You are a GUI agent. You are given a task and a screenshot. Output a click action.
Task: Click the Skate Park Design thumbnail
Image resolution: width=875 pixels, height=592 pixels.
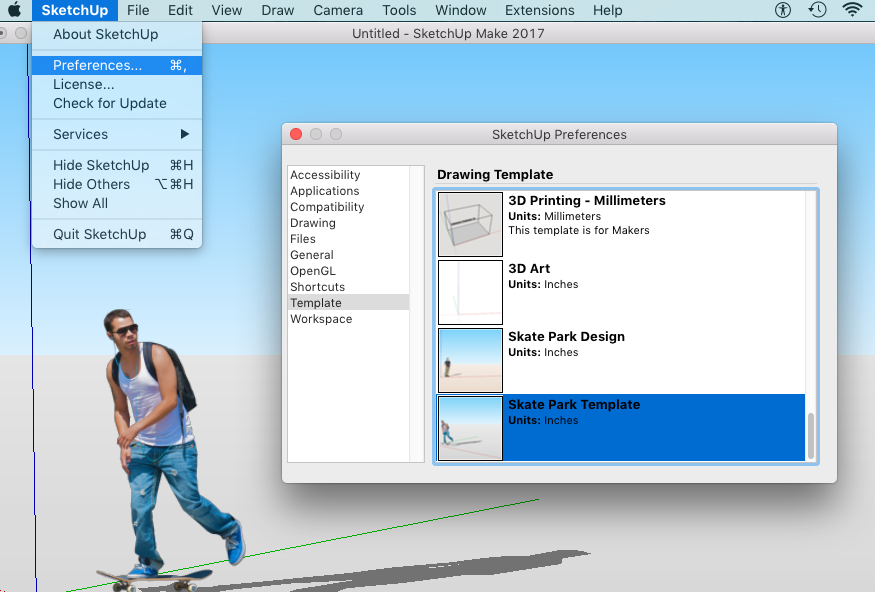pyautogui.click(x=470, y=360)
